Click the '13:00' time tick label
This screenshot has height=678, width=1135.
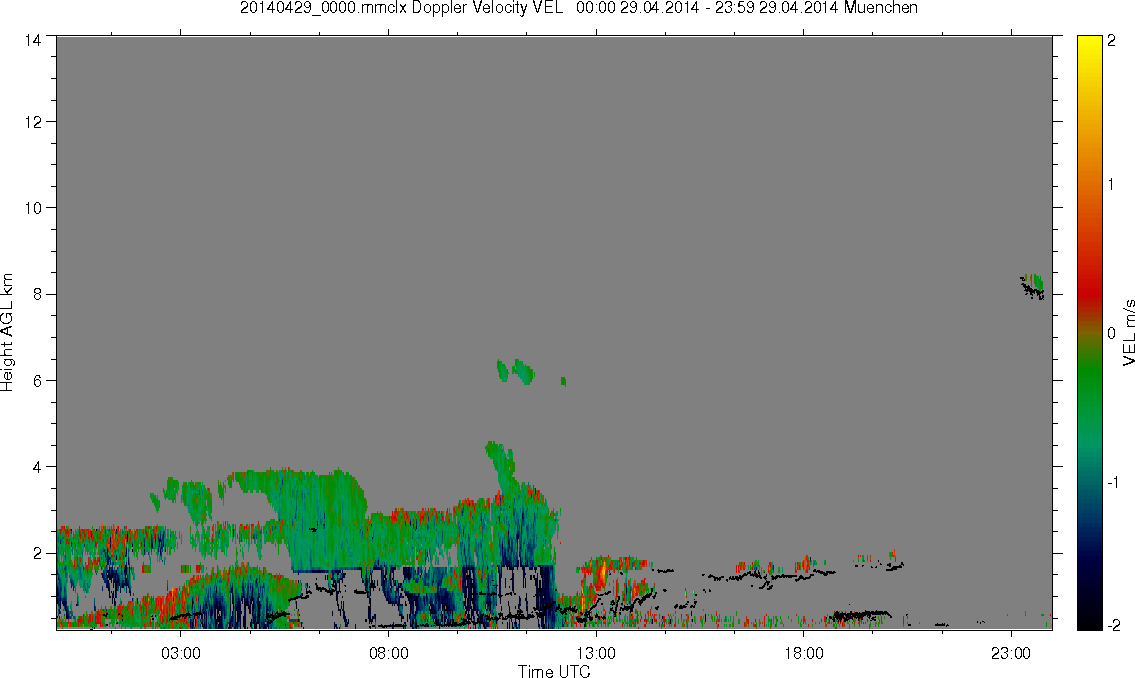coord(596,653)
